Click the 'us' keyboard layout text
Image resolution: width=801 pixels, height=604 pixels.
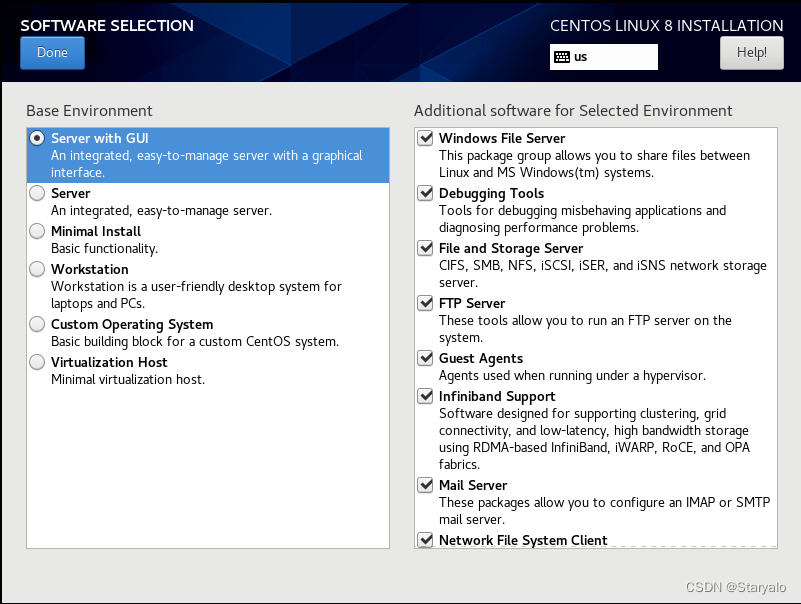click(580, 57)
